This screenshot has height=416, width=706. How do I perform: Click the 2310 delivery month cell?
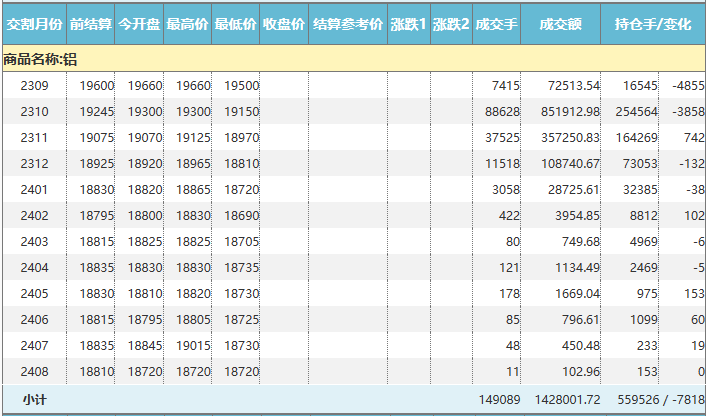pyautogui.click(x=34, y=111)
